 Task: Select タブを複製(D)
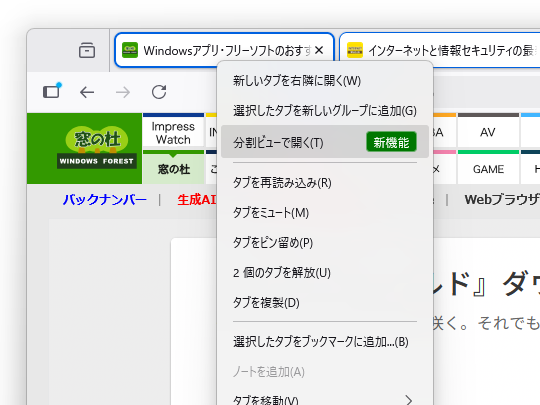(325, 303)
